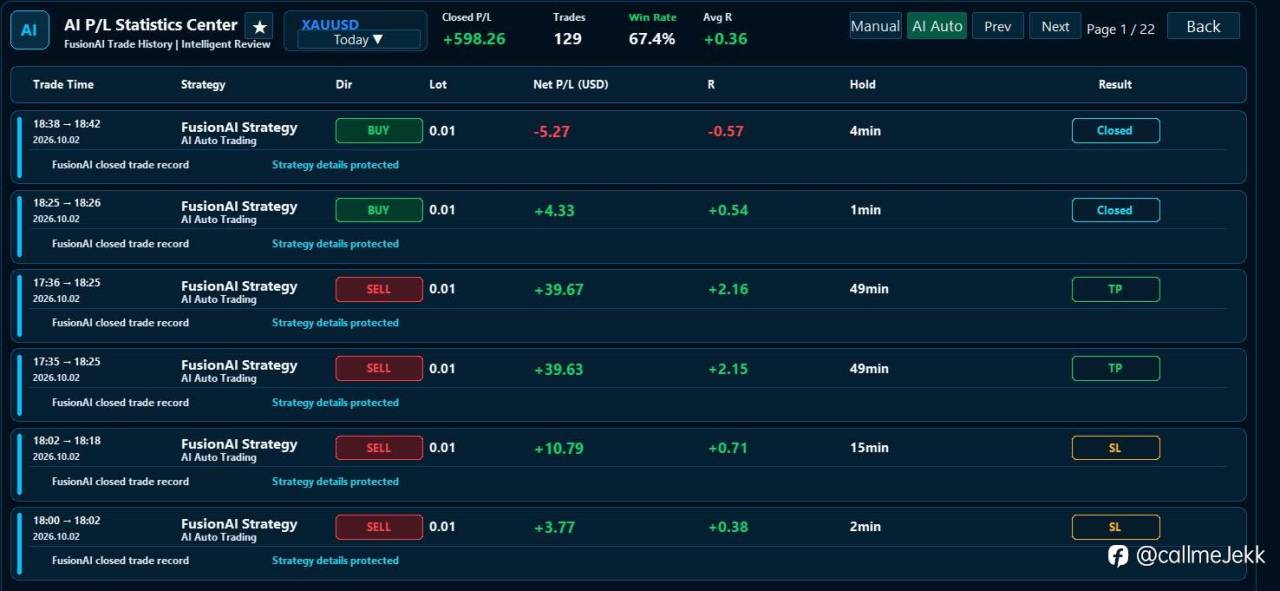
Task: Go to the Prev page
Action: pyautogui.click(x=997, y=26)
